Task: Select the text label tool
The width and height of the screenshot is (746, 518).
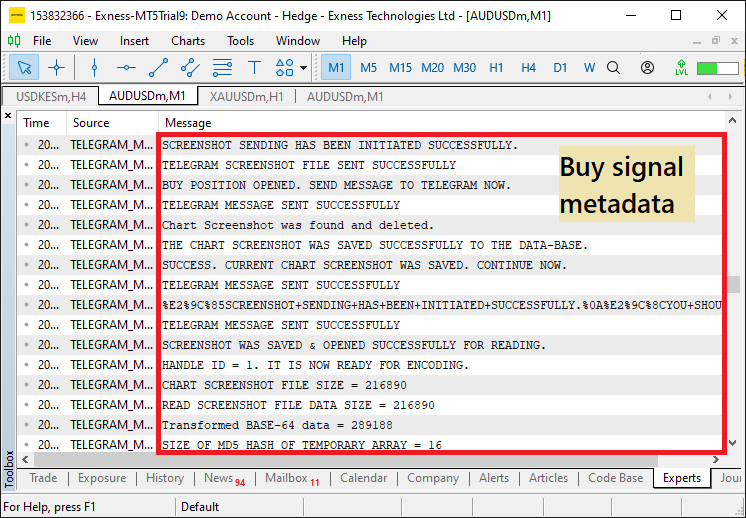Action: [255, 68]
